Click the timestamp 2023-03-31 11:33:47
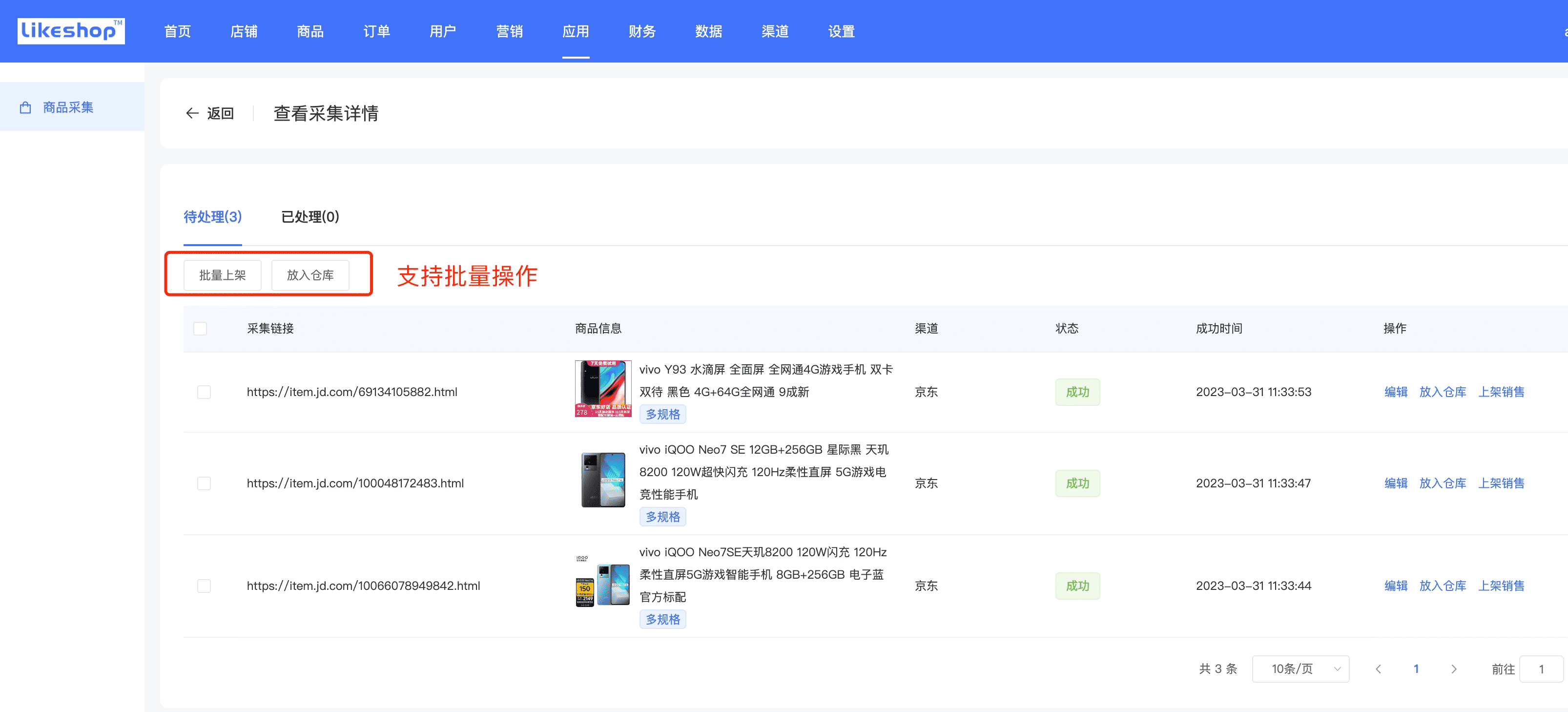The width and height of the screenshot is (1568, 712). click(1253, 483)
